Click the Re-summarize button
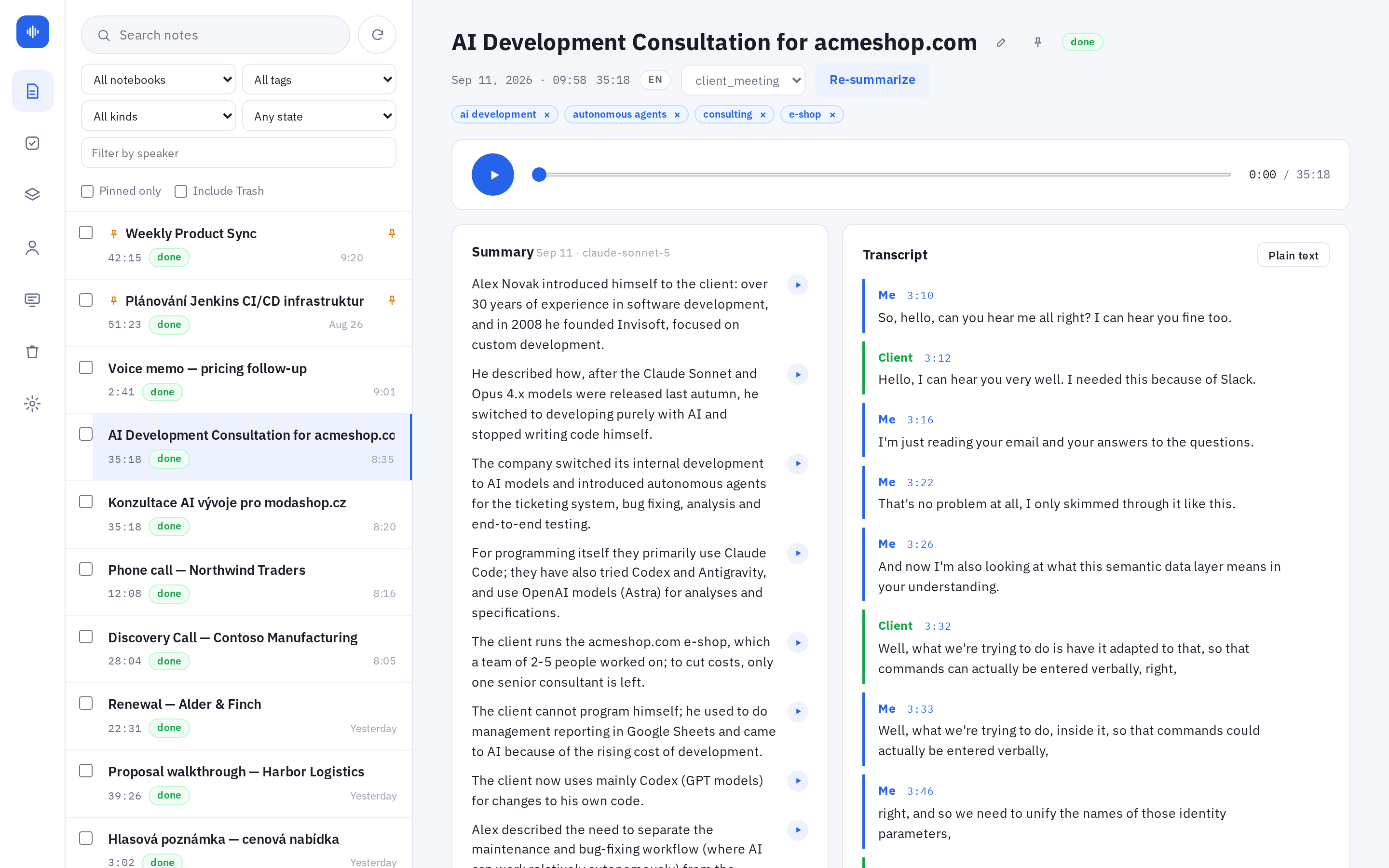This screenshot has width=1389, height=868. [x=872, y=80]
